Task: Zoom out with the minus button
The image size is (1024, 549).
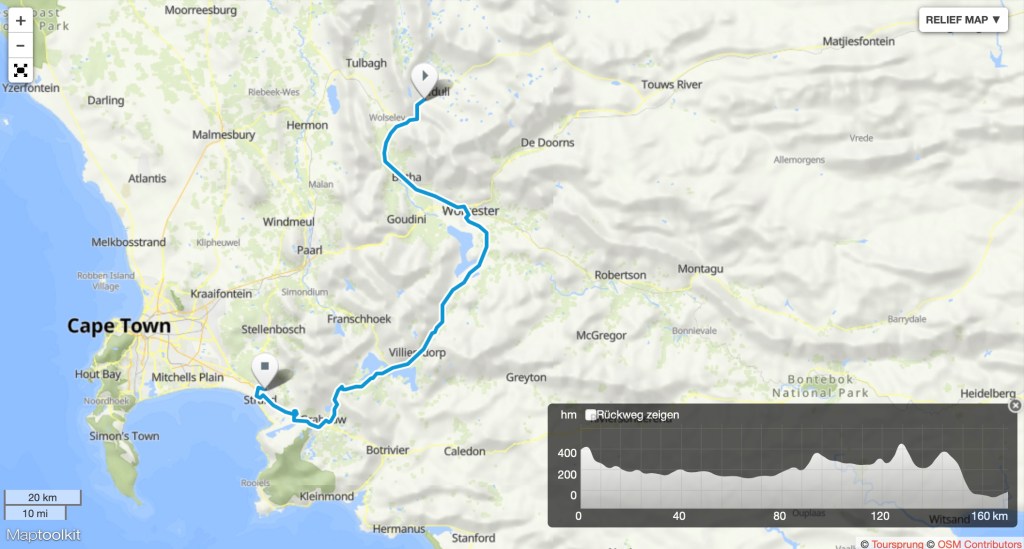Action: [20, 46]
